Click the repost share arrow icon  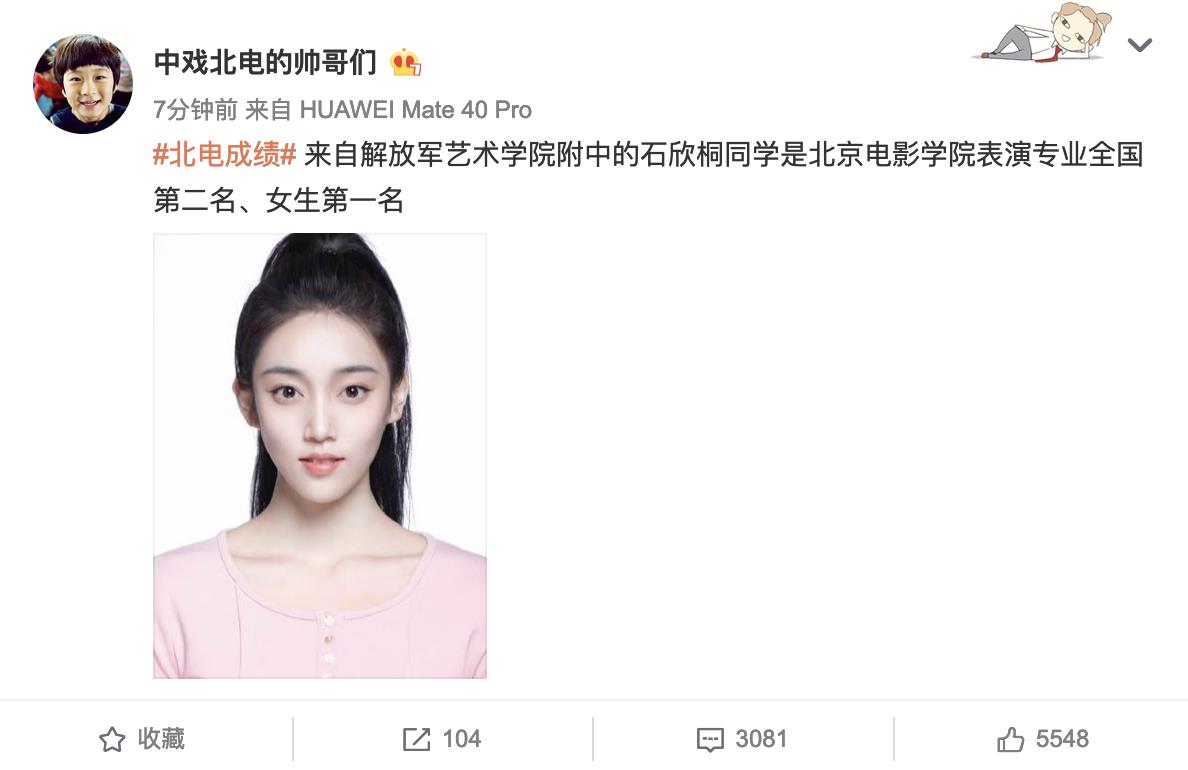(x=417, y=739)
